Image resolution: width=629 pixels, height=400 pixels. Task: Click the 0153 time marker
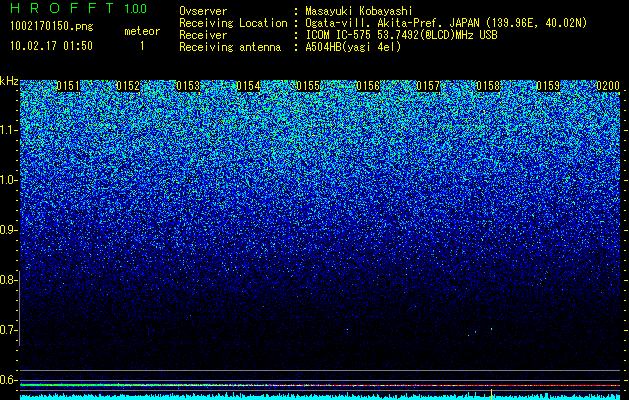pyautogui.click(x=188, y=86)
